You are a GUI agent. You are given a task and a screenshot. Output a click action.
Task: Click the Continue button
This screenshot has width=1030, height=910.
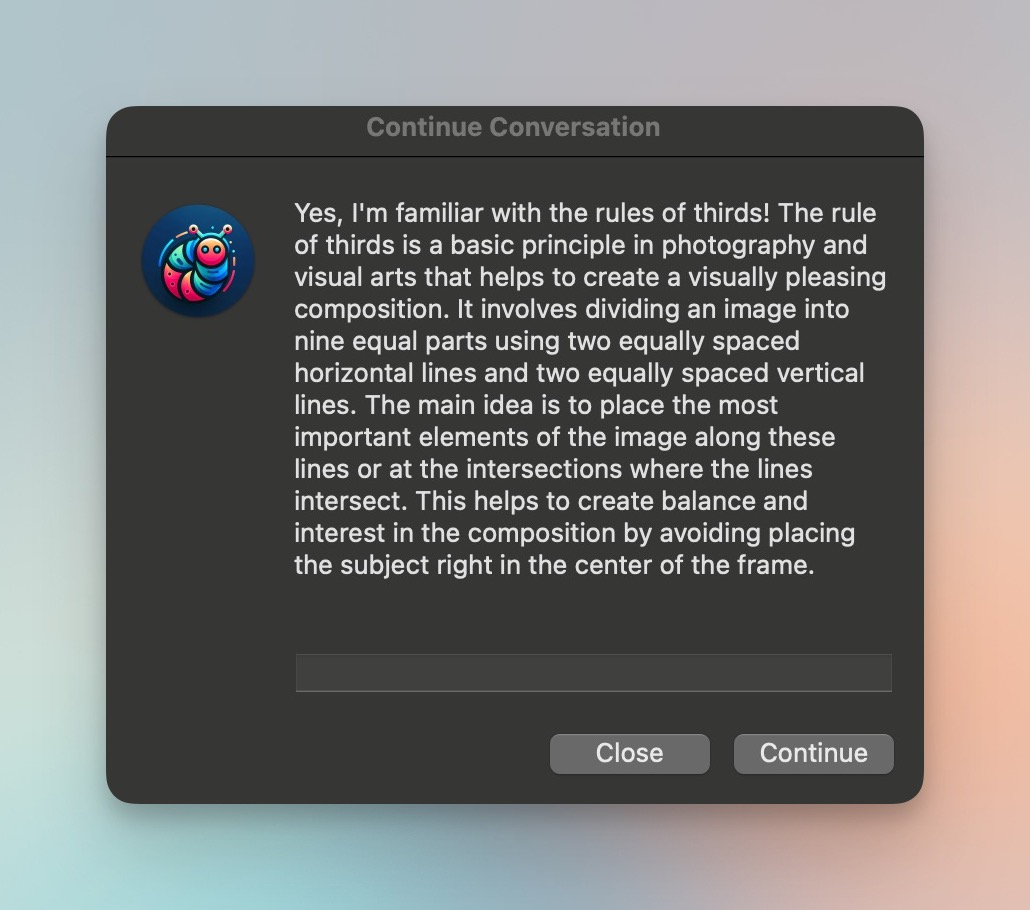coord(813,754)
